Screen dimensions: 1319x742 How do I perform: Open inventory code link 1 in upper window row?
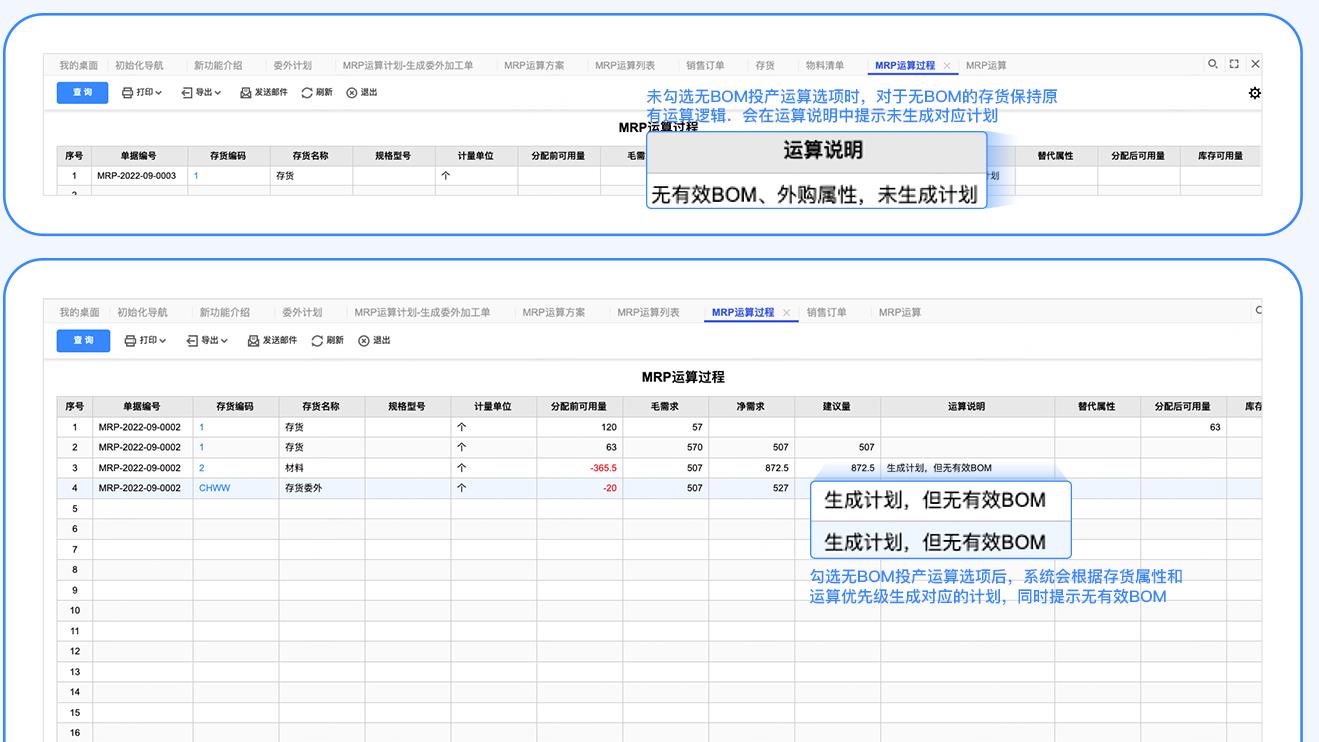(x=196, y=175)
